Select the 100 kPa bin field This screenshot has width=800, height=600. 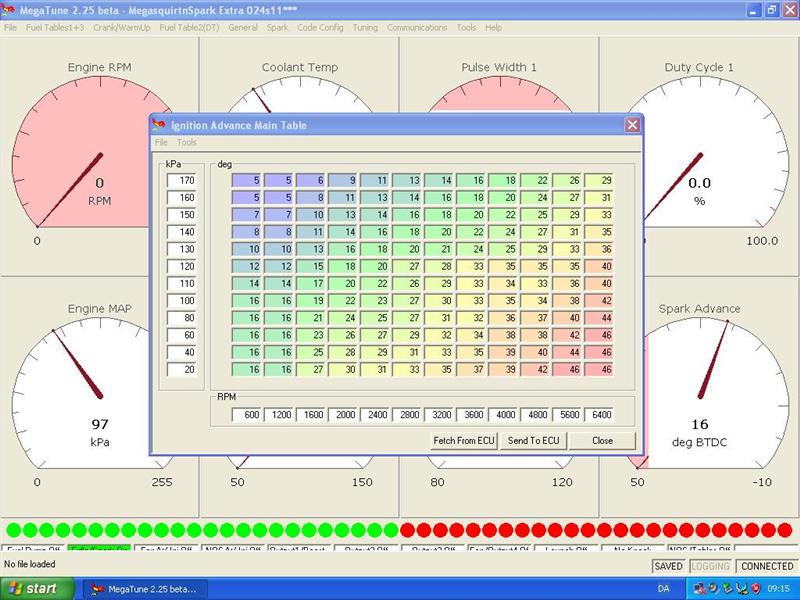click(x=182, y=301)
